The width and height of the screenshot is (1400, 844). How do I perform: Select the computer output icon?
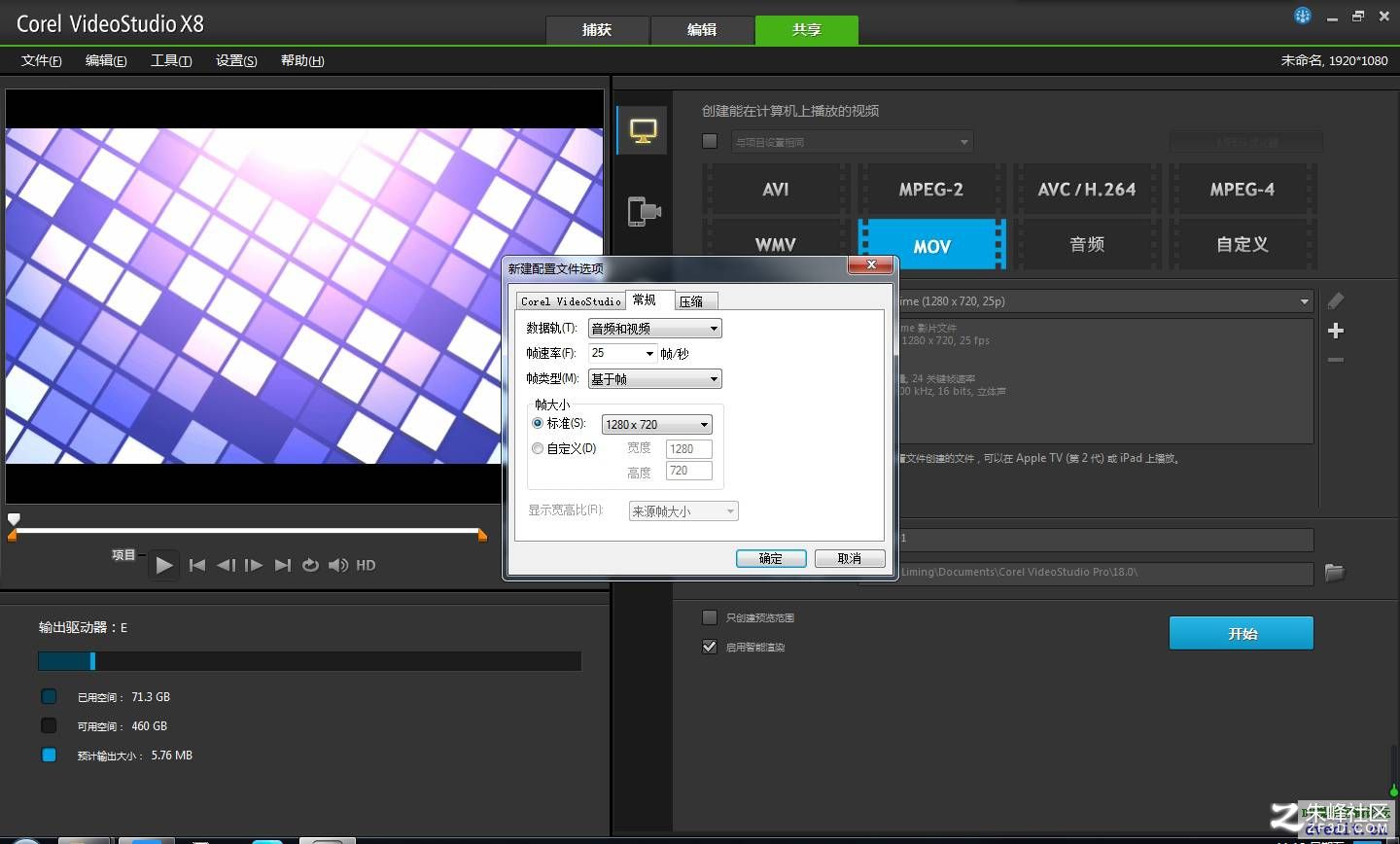(643, 130)
